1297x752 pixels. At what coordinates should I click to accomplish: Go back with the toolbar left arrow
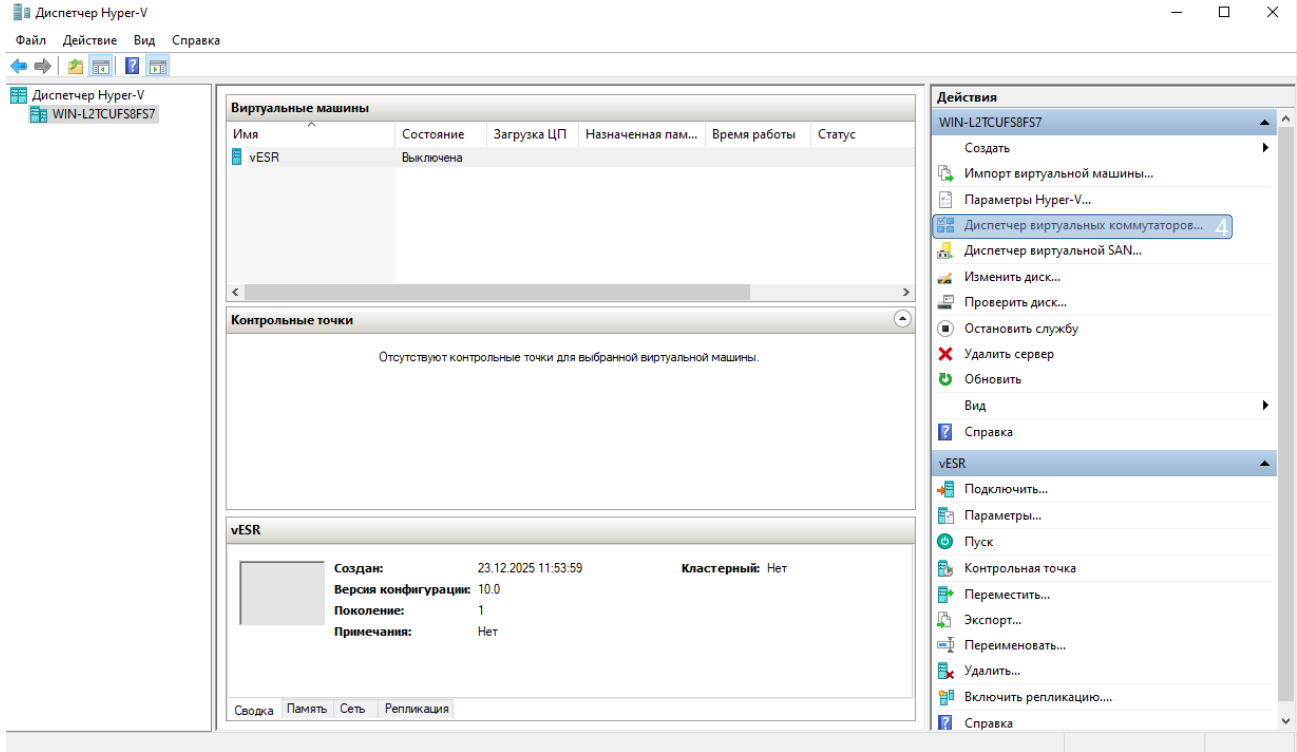tap(18, 67)
